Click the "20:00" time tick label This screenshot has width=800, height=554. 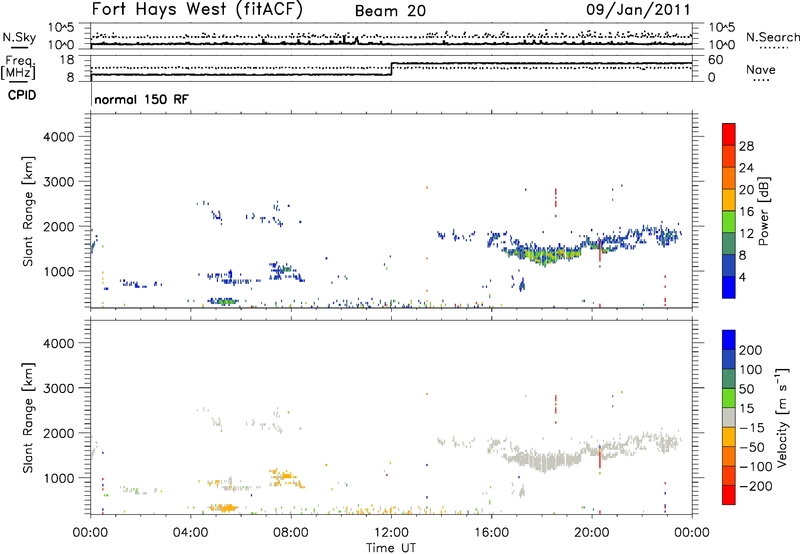tap(592, 533)
